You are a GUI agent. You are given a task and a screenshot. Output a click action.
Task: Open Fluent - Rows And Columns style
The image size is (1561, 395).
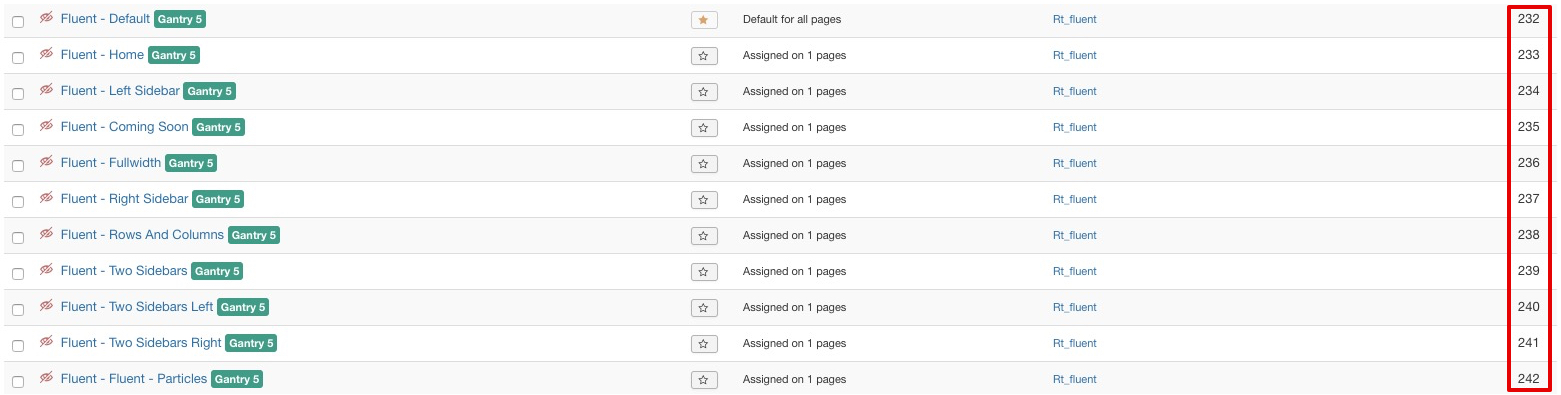click(142, 234)
